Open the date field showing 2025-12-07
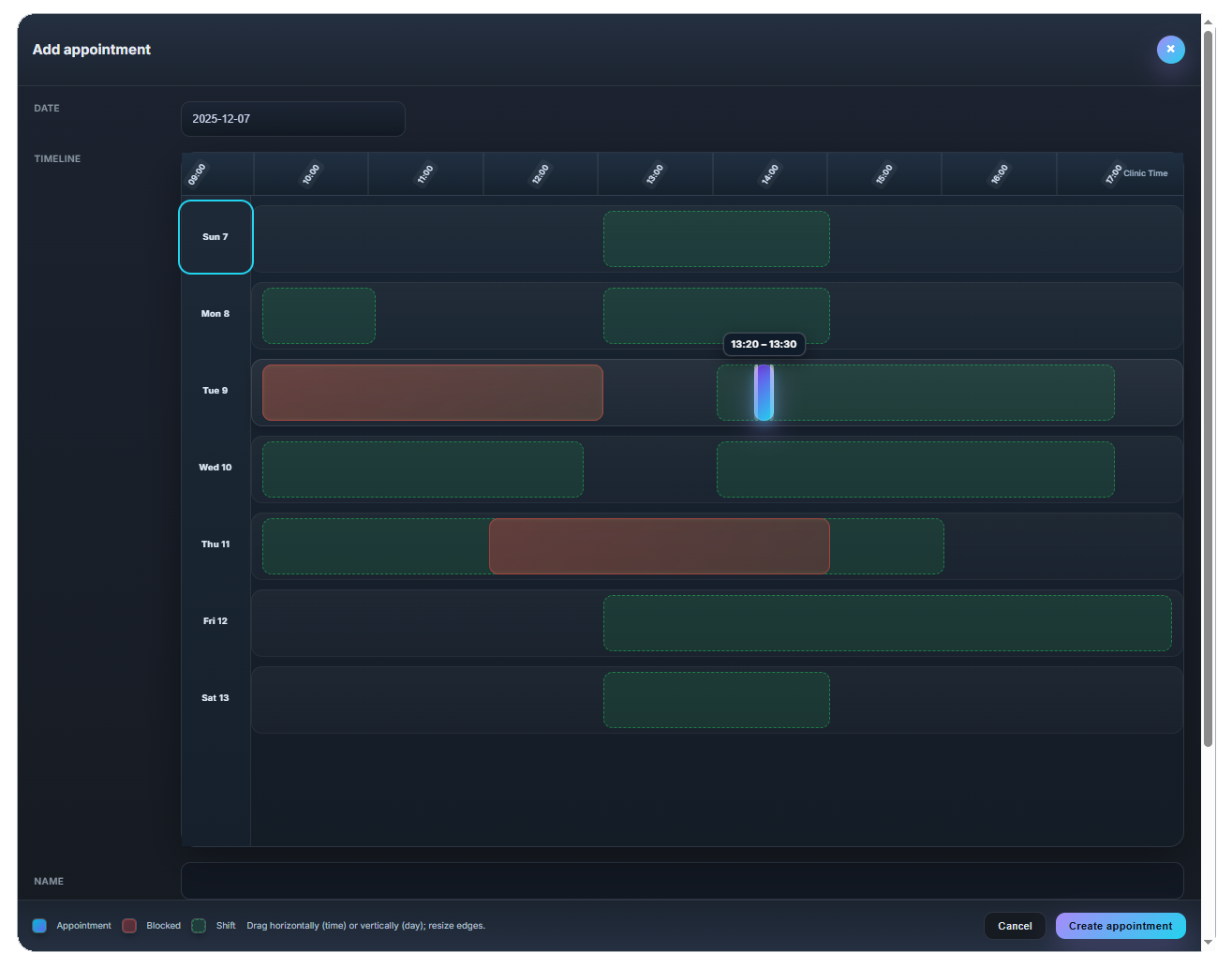 (x=292, y=119)
